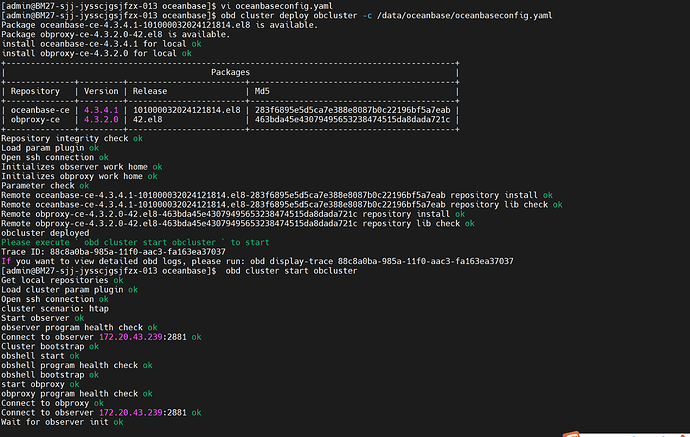
Task: Click 'Cluster bootstrap' line
Action: [50, 347]
